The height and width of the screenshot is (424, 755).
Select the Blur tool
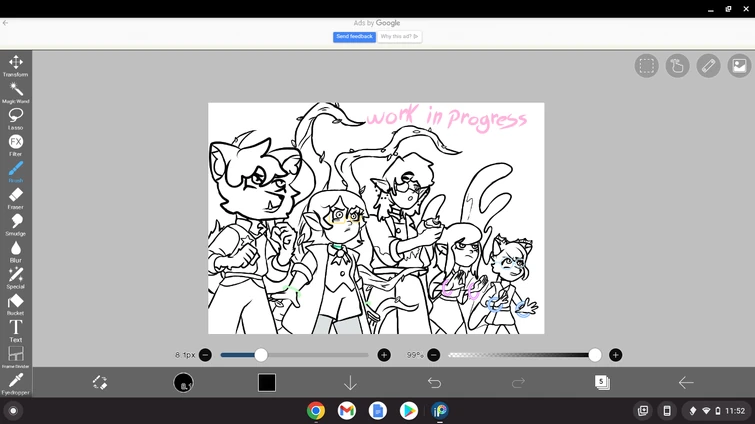pyautogui.click(x=15, y=252)
